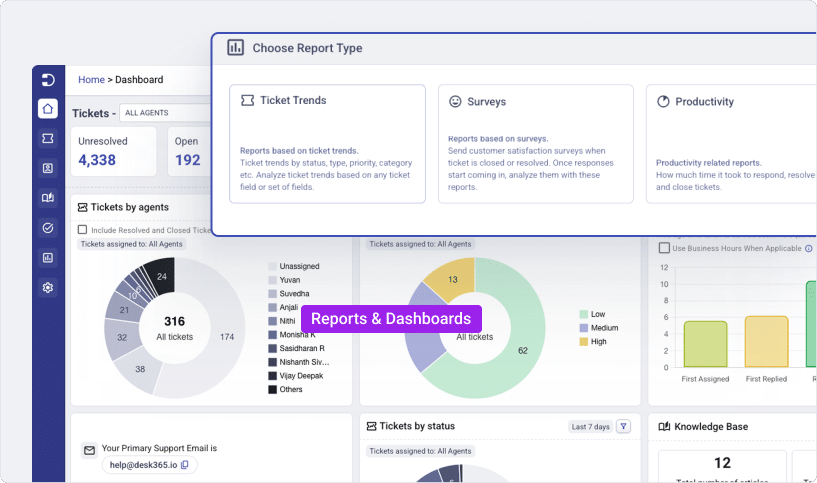Click the Tickets assigned to: All Agents tag under Tickets by agents

point(132,244)
